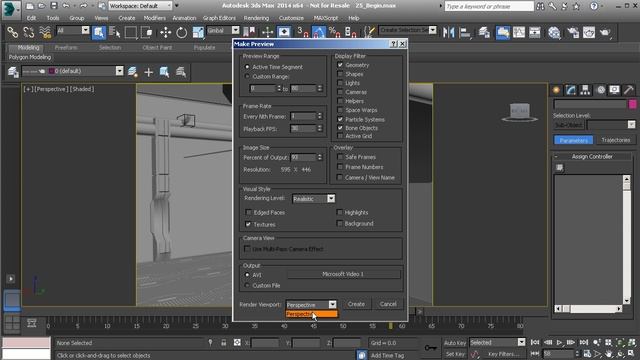Viewport: 640px width, 360px height.
Task: Switch to Freeform ribbon tab
Action: [66, 47]
